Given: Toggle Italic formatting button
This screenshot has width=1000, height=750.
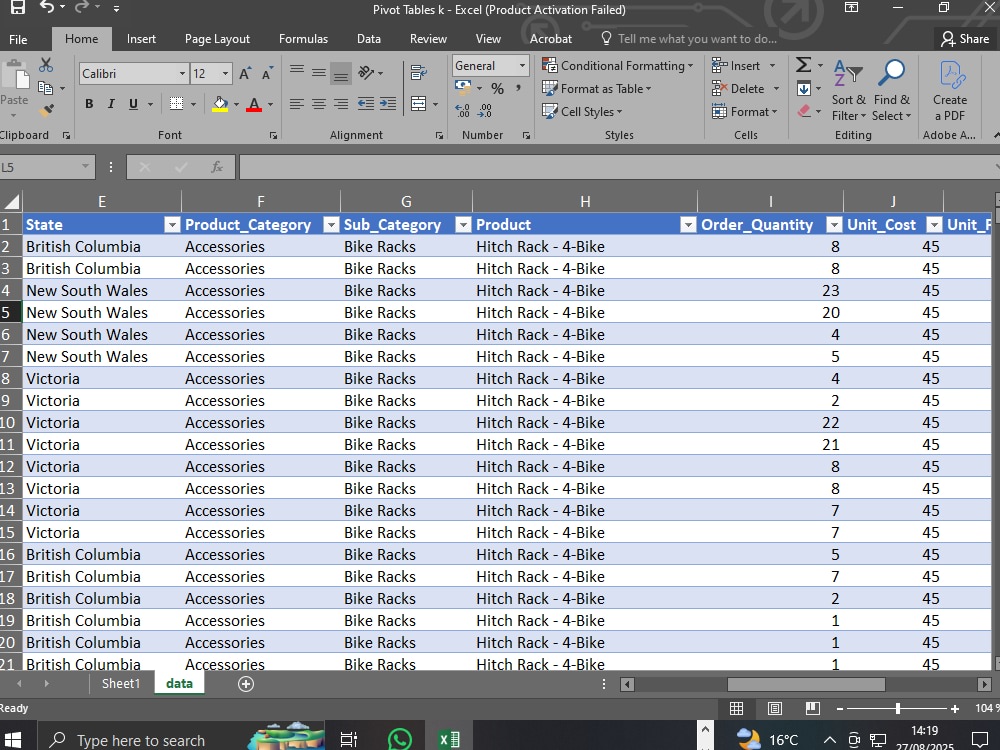Looking at the screenshot, I should [x=111, y=104].
